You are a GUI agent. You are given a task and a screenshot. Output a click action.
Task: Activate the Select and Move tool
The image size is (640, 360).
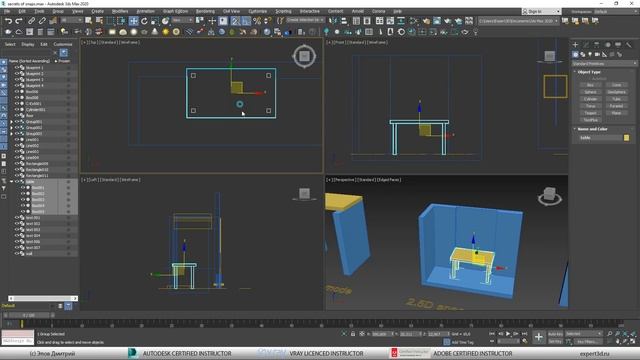(133, 21)
